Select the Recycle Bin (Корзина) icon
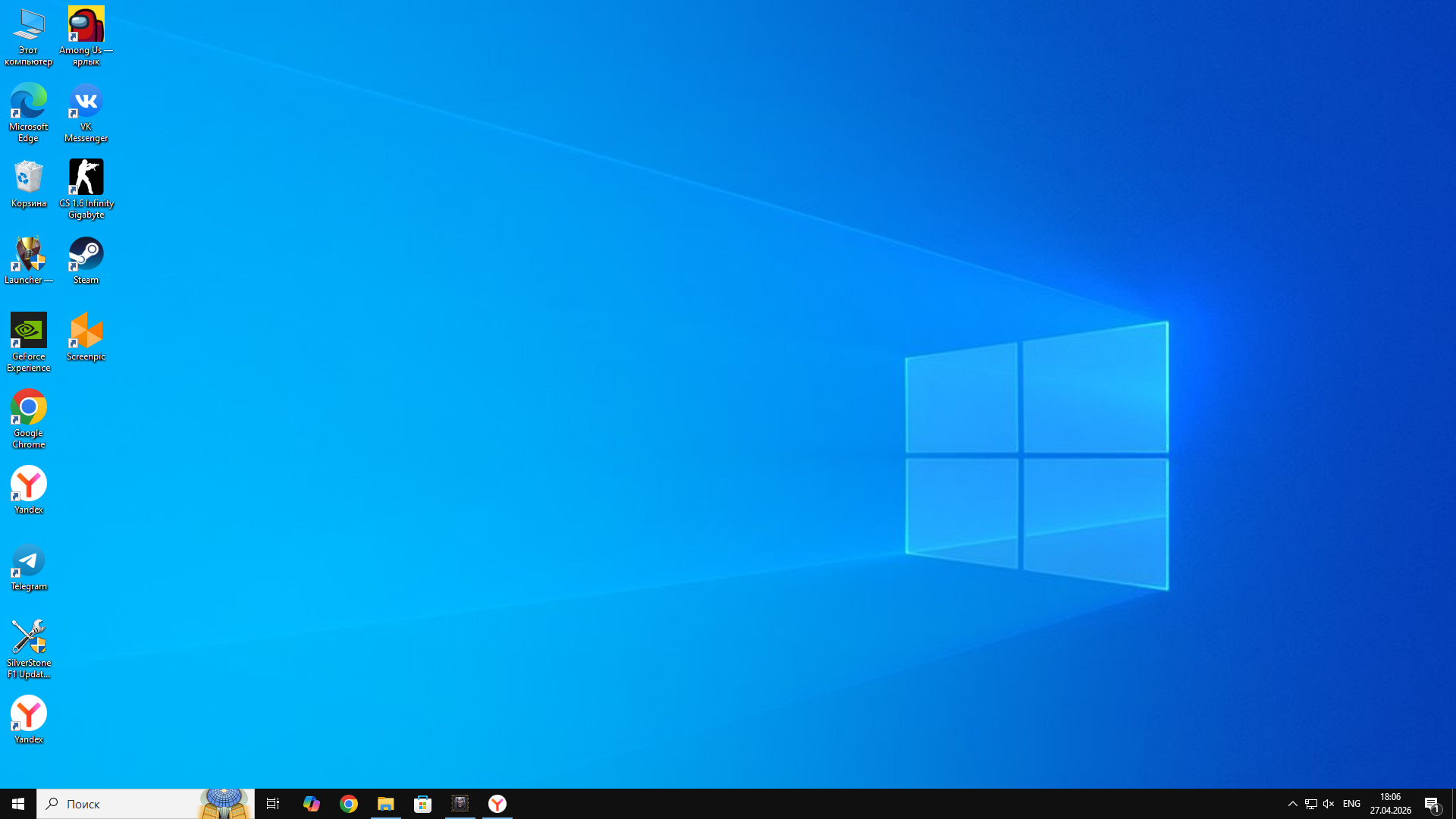This screenshot has width=1456, height=819. 28,177
